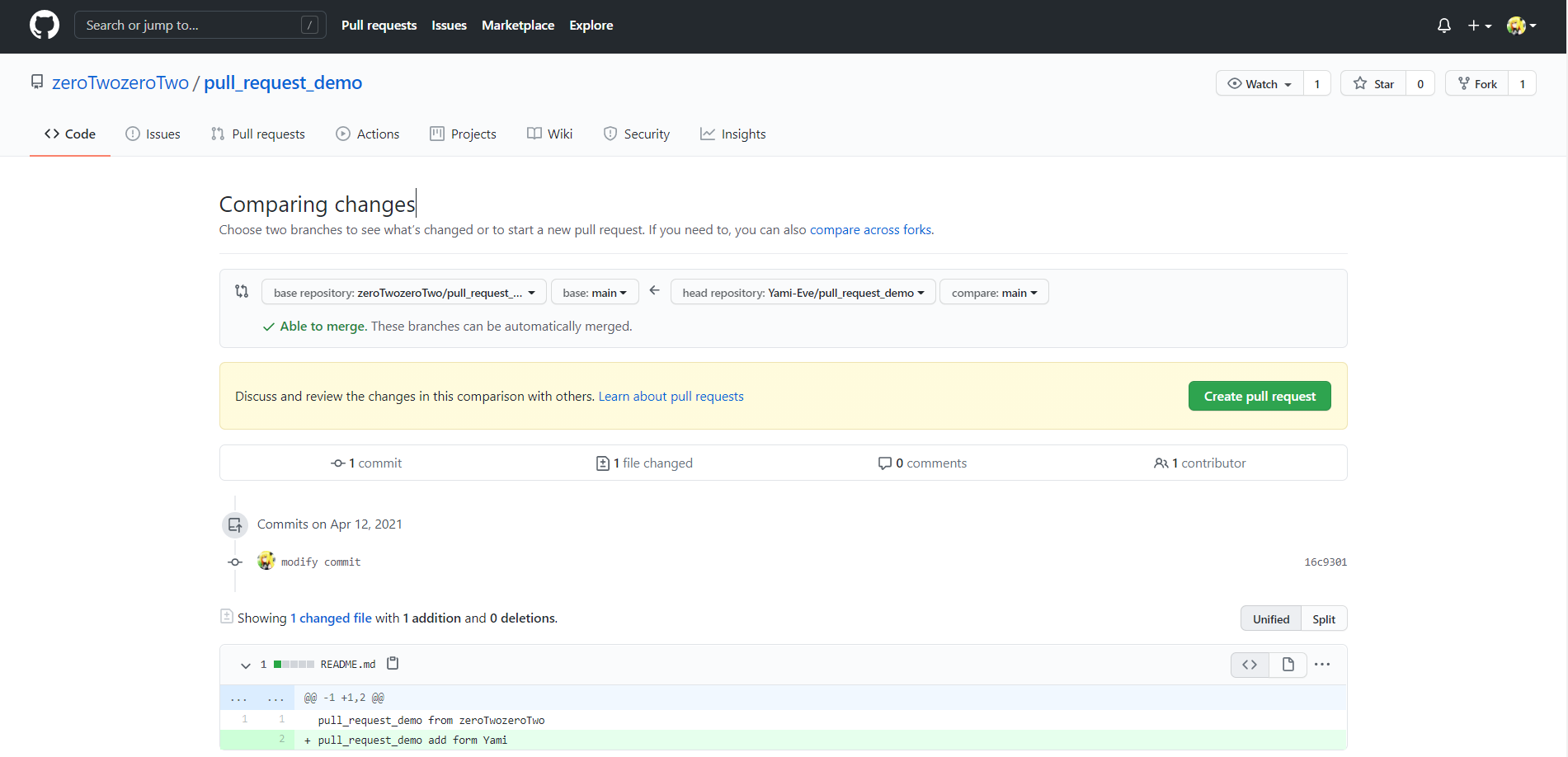
Task: Copy the README.md file path
Action: pyautogui.click(x=393, y=663)
